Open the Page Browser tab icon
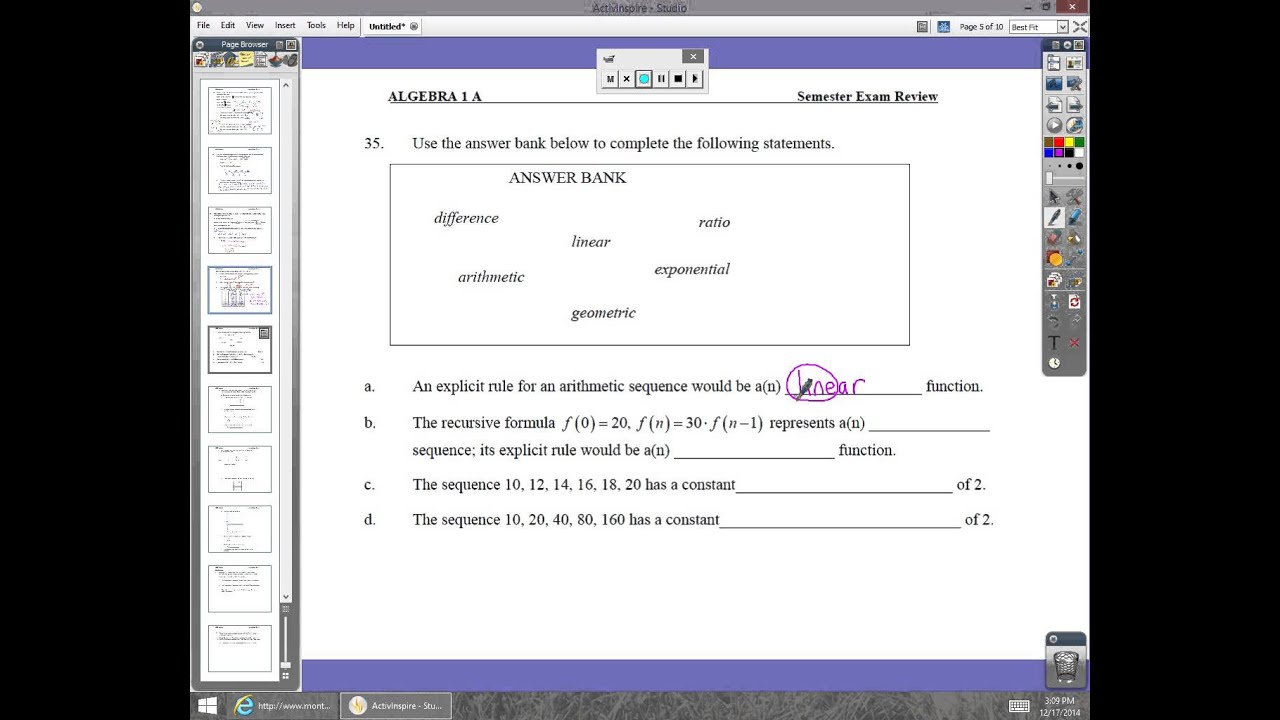Image resolution: width=1280 pixels, height=720 pixels. click(200, 60)
